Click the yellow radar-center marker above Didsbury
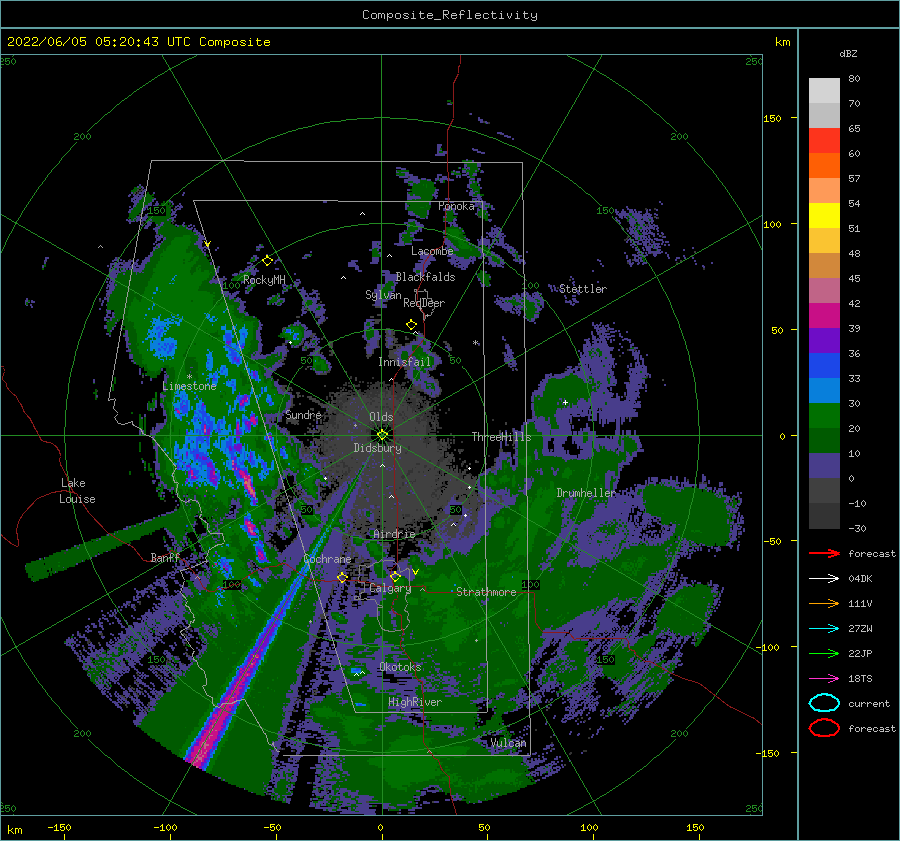This screenshot has height=841, width=900. 382,435
